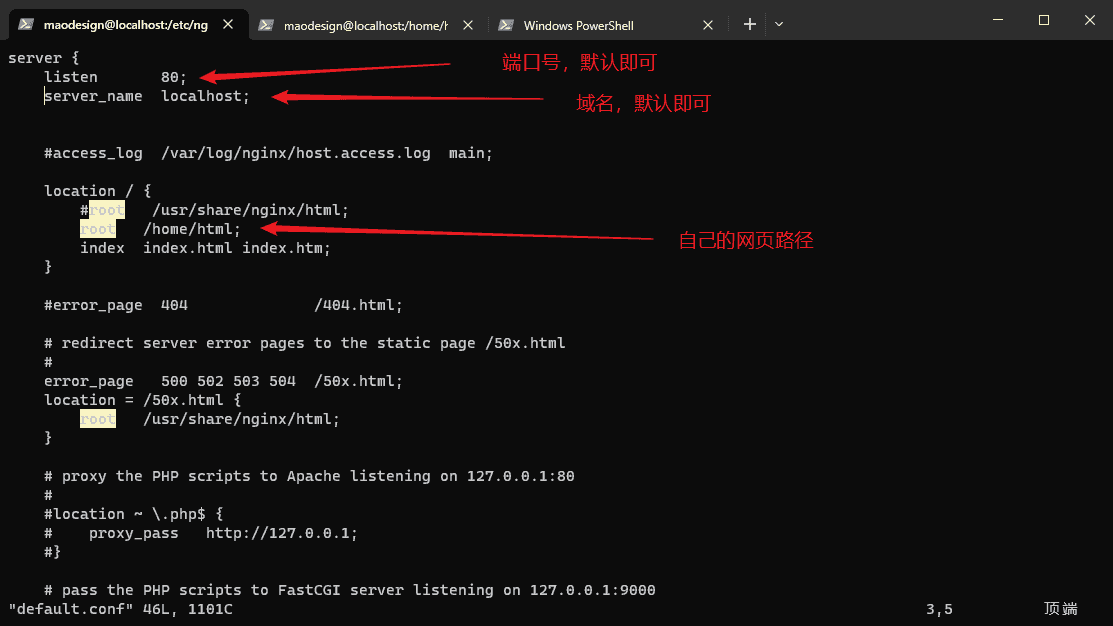The image size is (1113, 626).
Task: Close the Windows PowerShell tab
Action: point(708,25)
